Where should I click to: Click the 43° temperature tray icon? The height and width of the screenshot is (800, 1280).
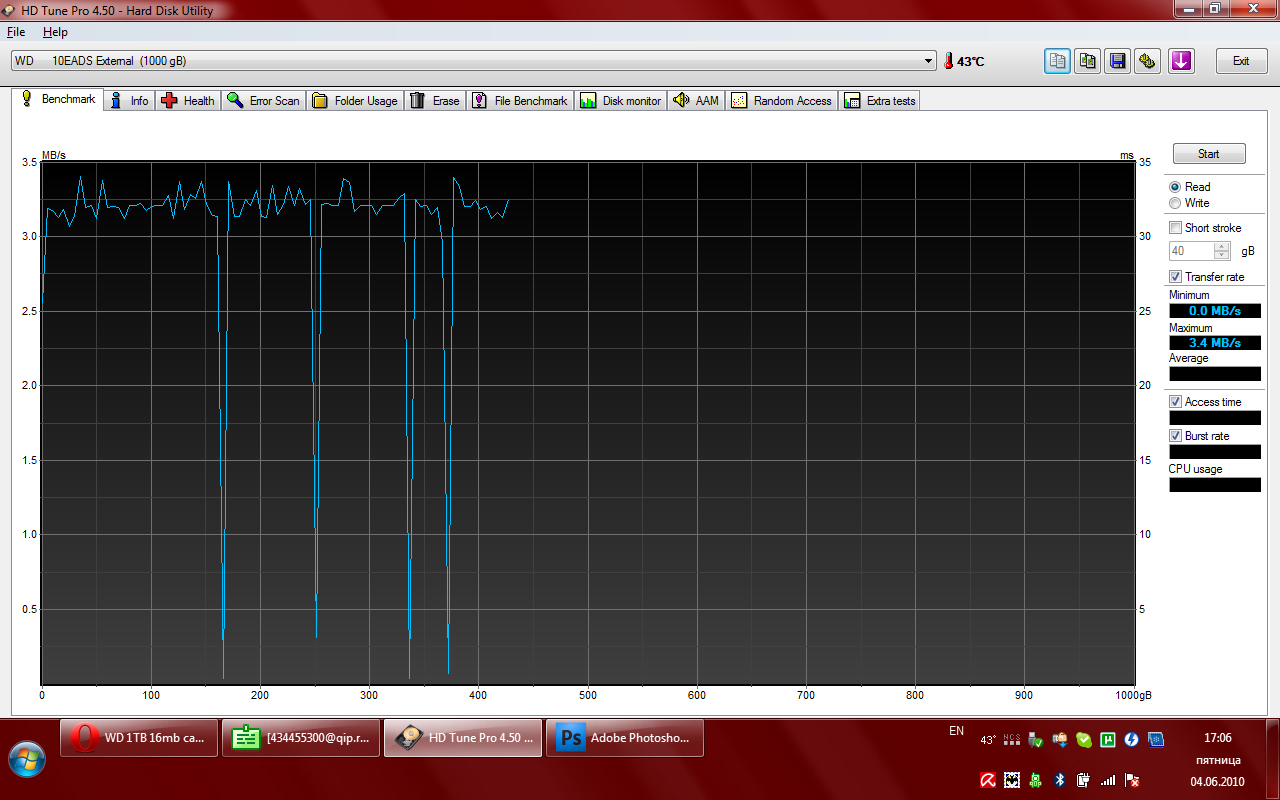[988, 740]
